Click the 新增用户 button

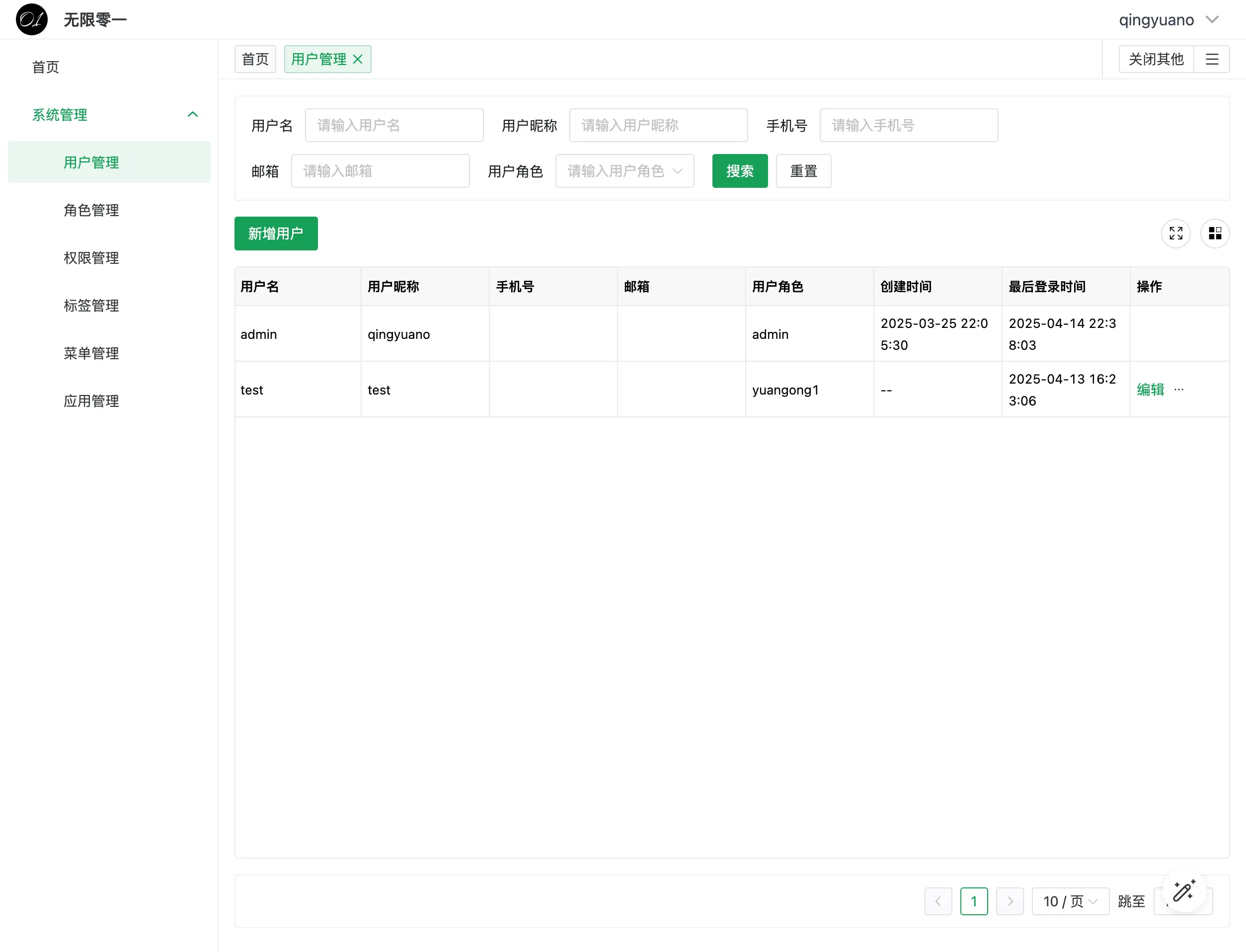(x=276, y=234)
